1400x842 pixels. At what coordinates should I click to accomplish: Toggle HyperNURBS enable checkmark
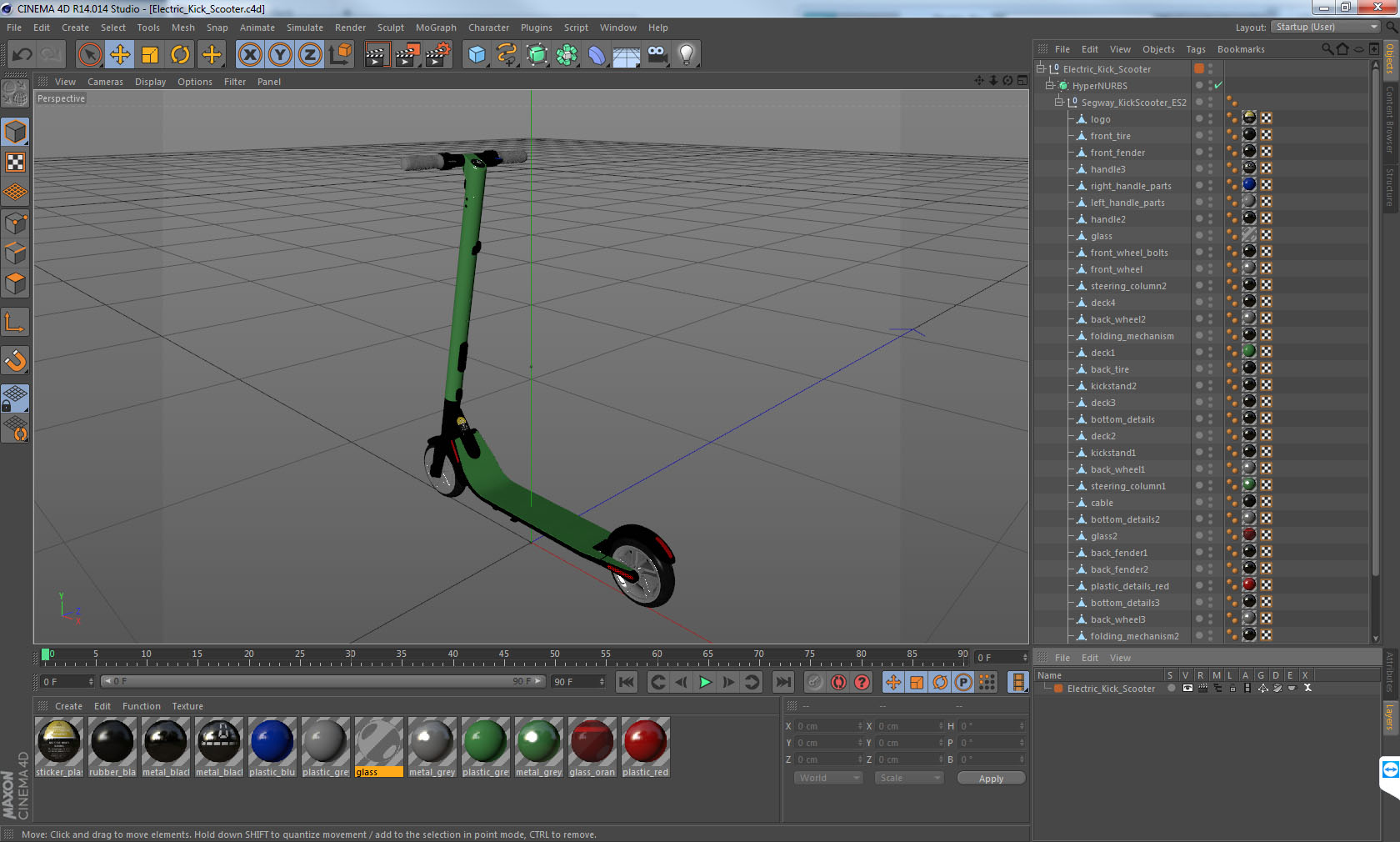(x=1218, y=86)
